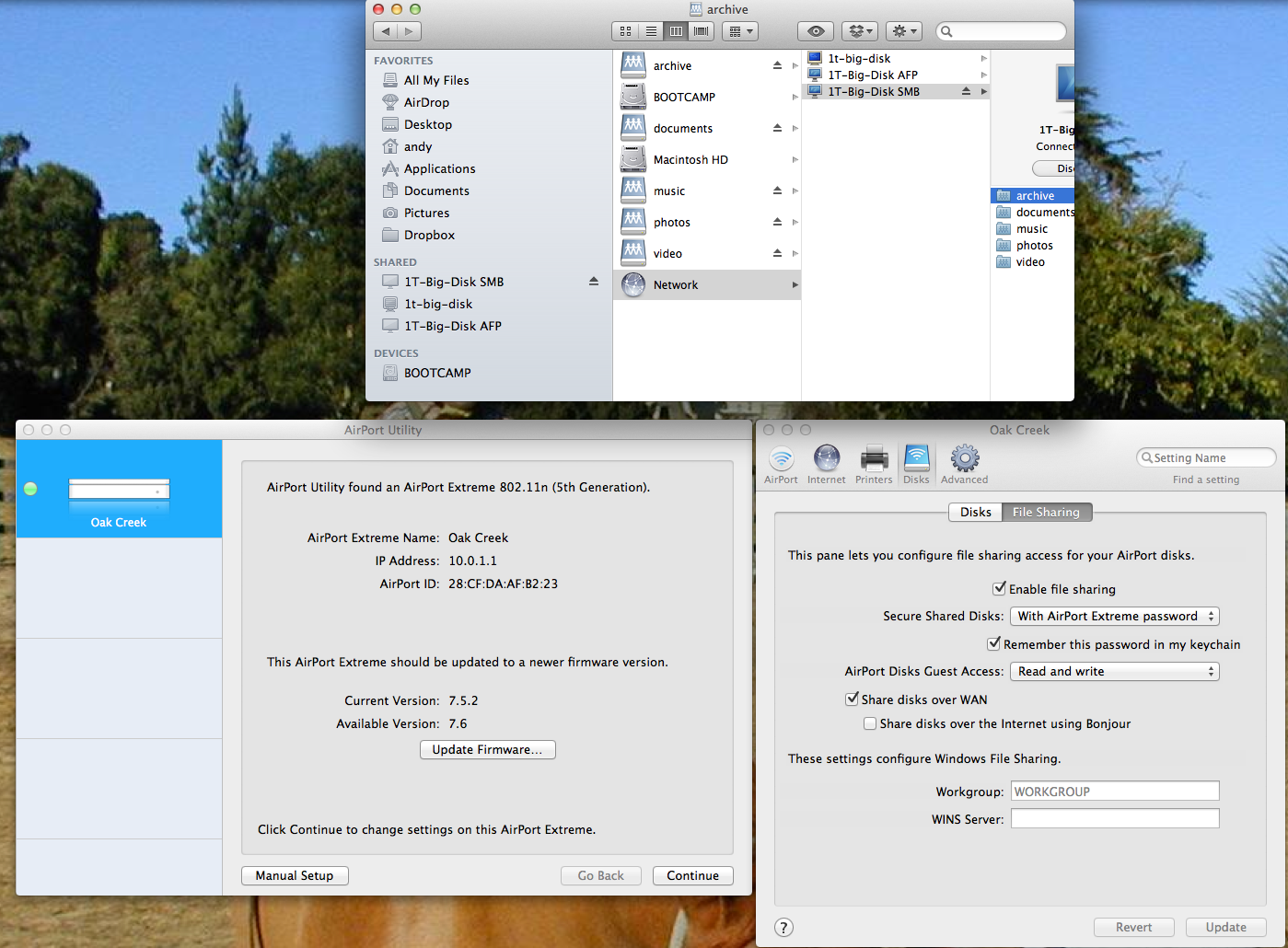Switch to the Disks tab
The width and height of the screenshot is (1288, 948).
[x=975, y=512]
